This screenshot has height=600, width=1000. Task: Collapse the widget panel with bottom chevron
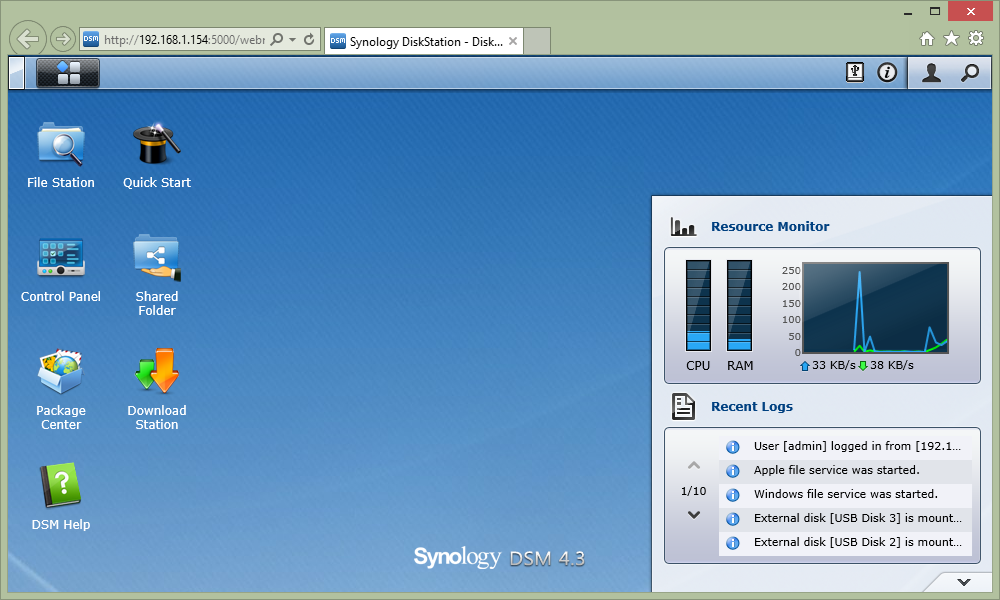pyautogui.click(x=964, y=582)
